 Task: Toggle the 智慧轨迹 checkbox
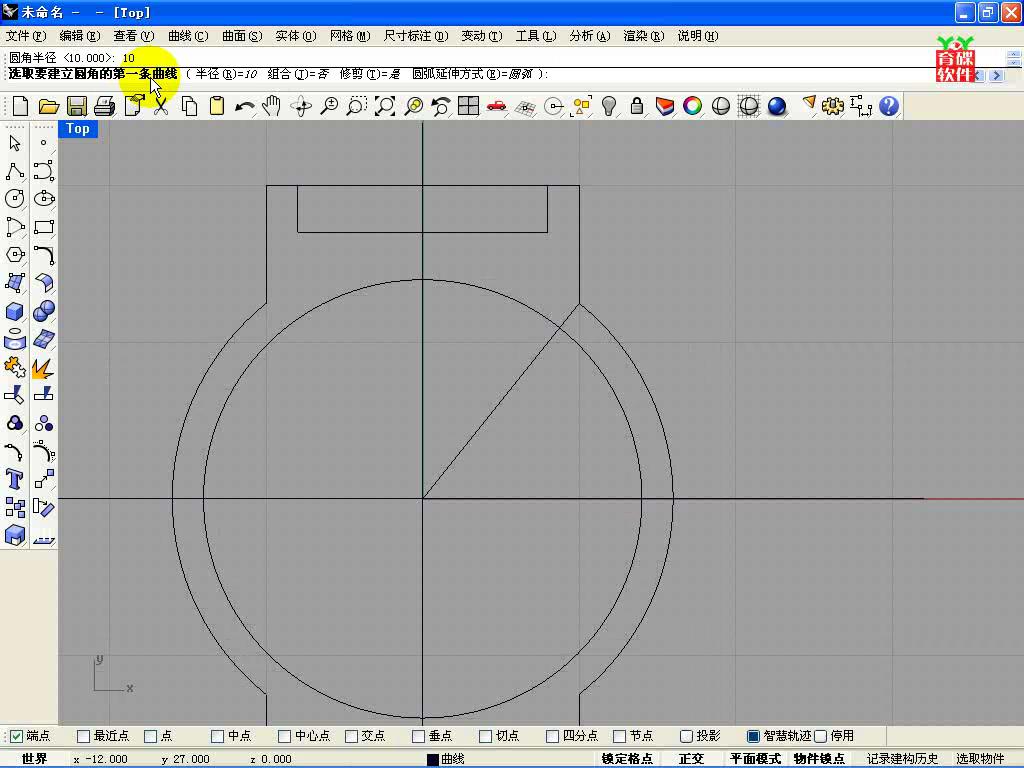click(753, 736)
